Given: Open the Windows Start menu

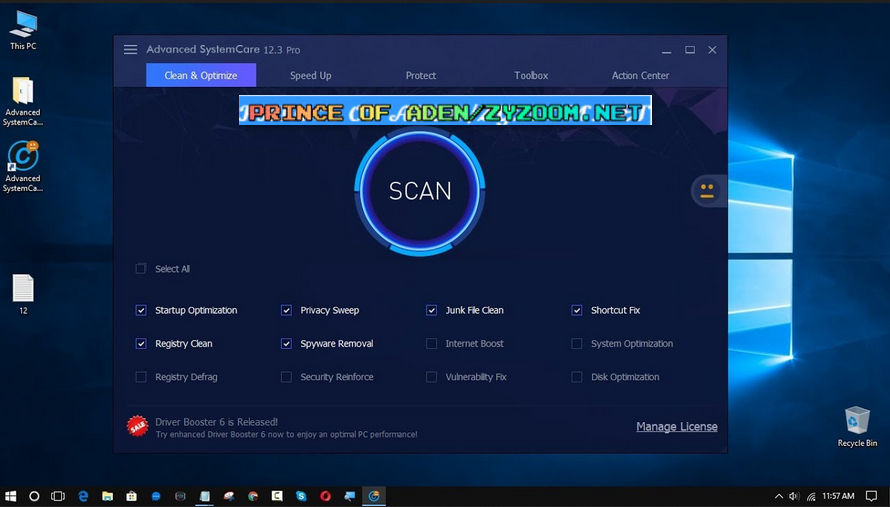Looking at the screenshot, I should point(10,496).
